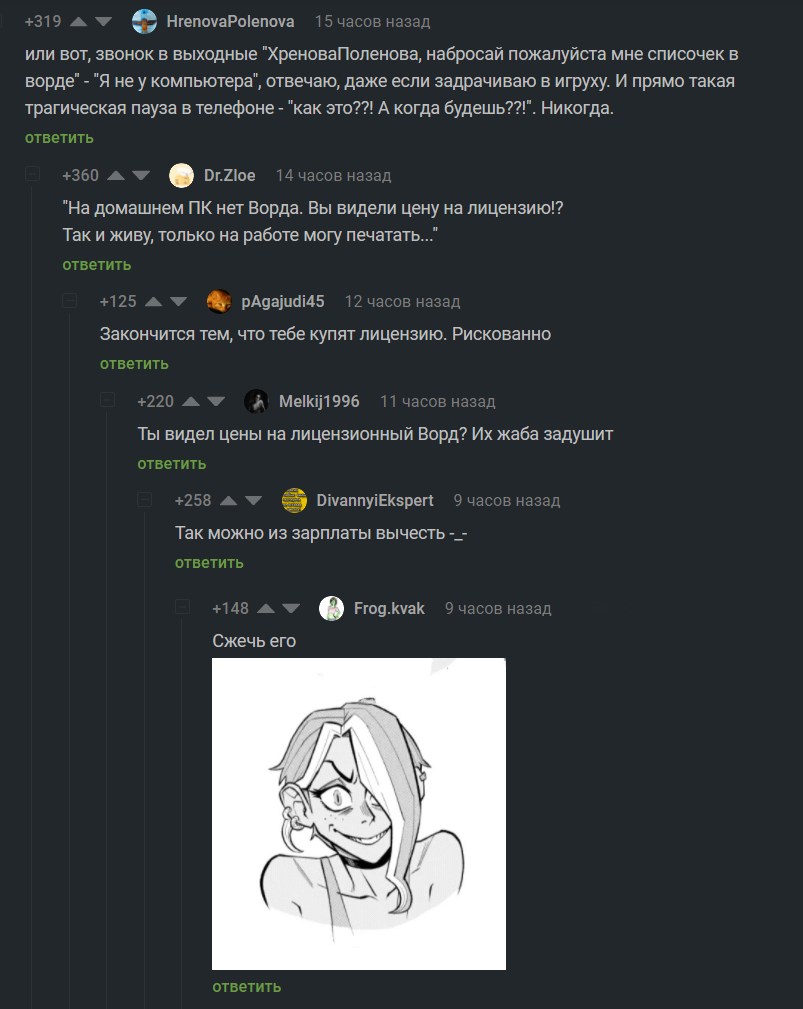Collapse the Melkij1996 comment branch

[x=107, y=400]
